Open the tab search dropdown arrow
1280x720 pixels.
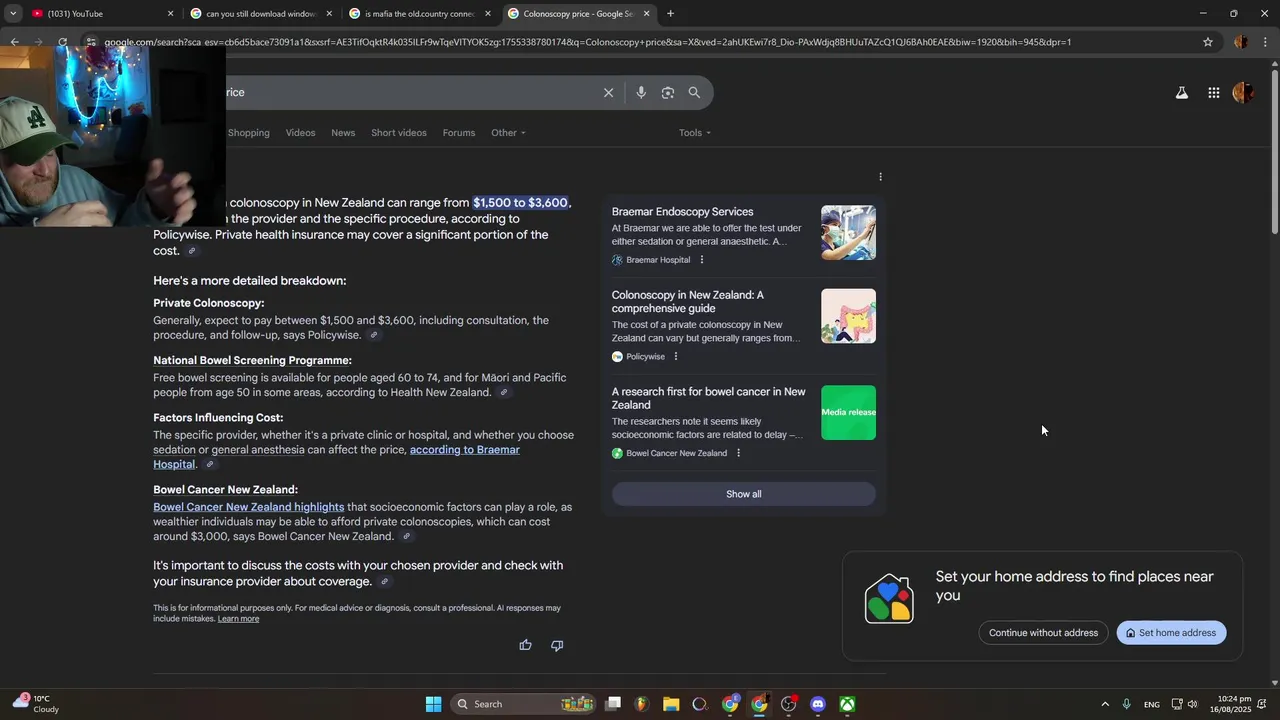[x=13, y=14]
